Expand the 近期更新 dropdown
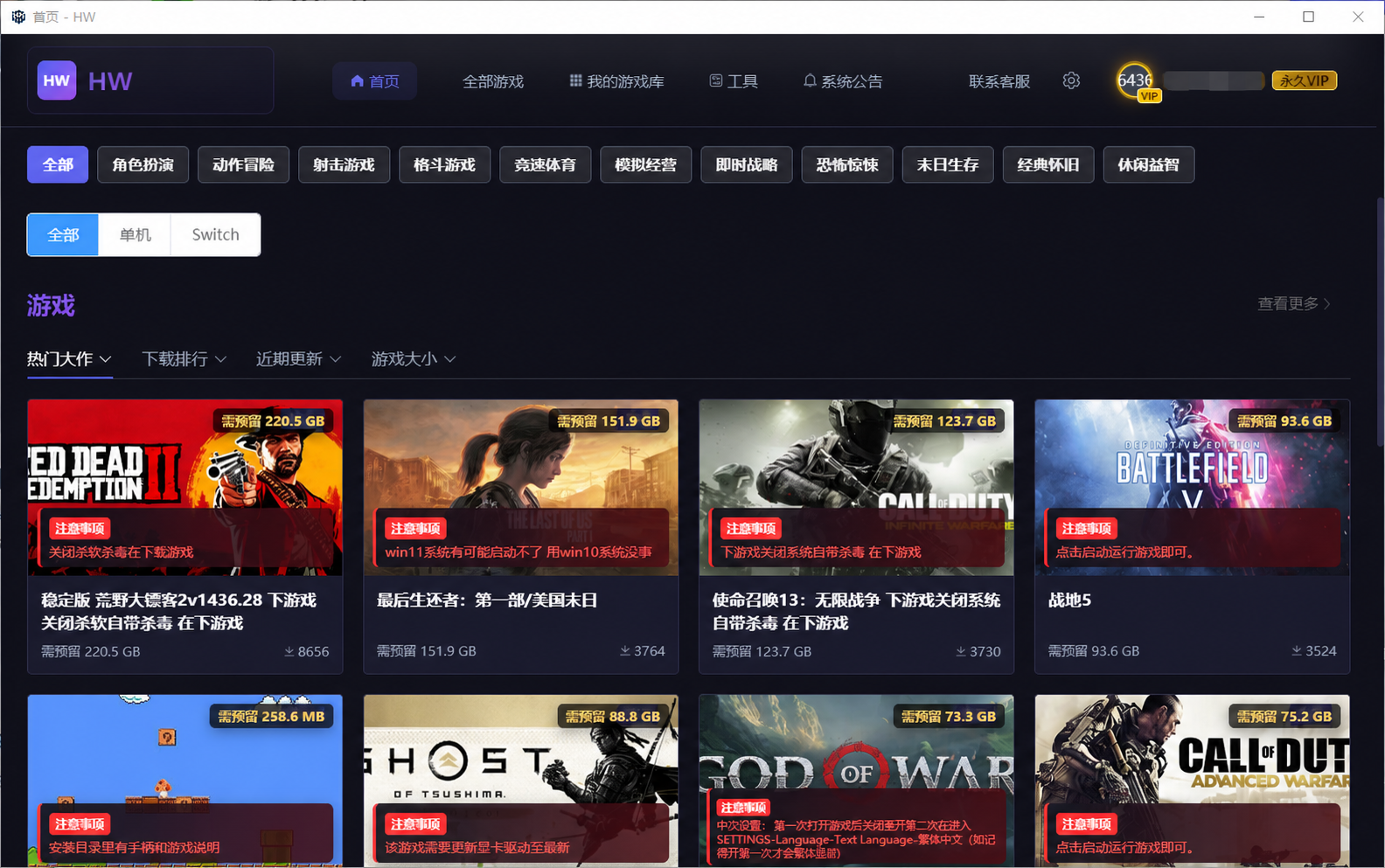Screen dimensions: 1385x868 point(298,359)
